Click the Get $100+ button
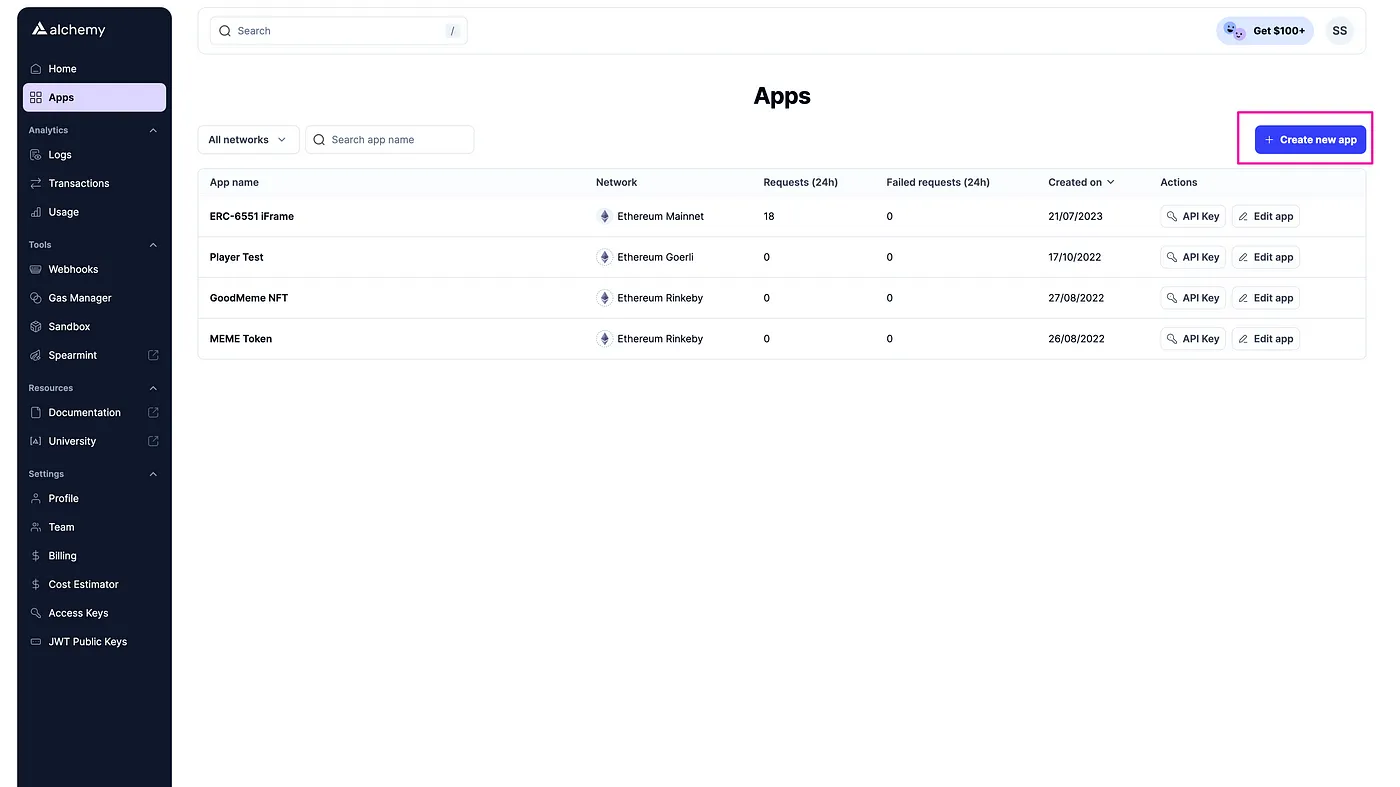This screenshot has height=787, width=1400. (1265, 31)
